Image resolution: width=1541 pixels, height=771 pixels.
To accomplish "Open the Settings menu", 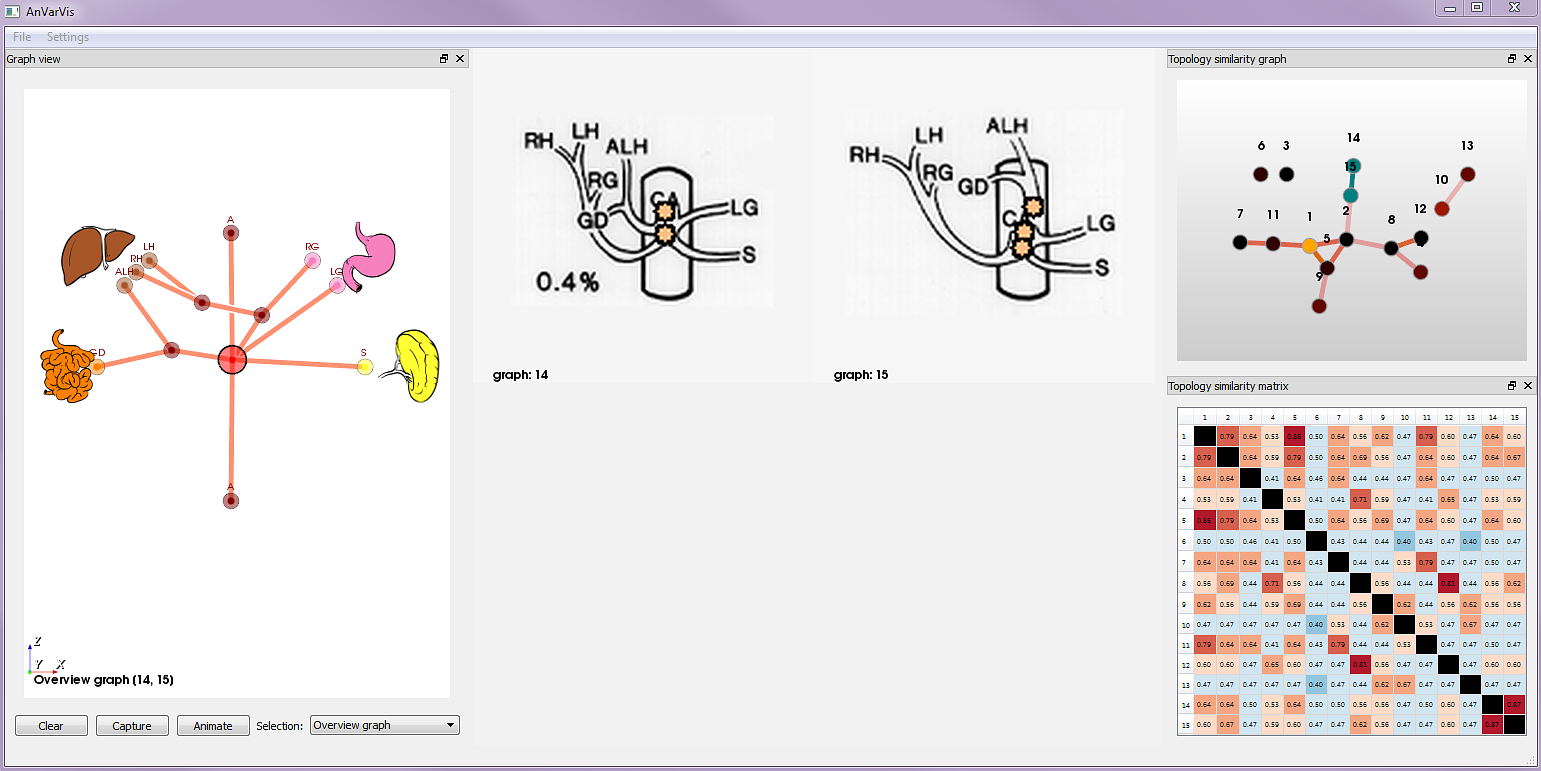I will (68, 37).
